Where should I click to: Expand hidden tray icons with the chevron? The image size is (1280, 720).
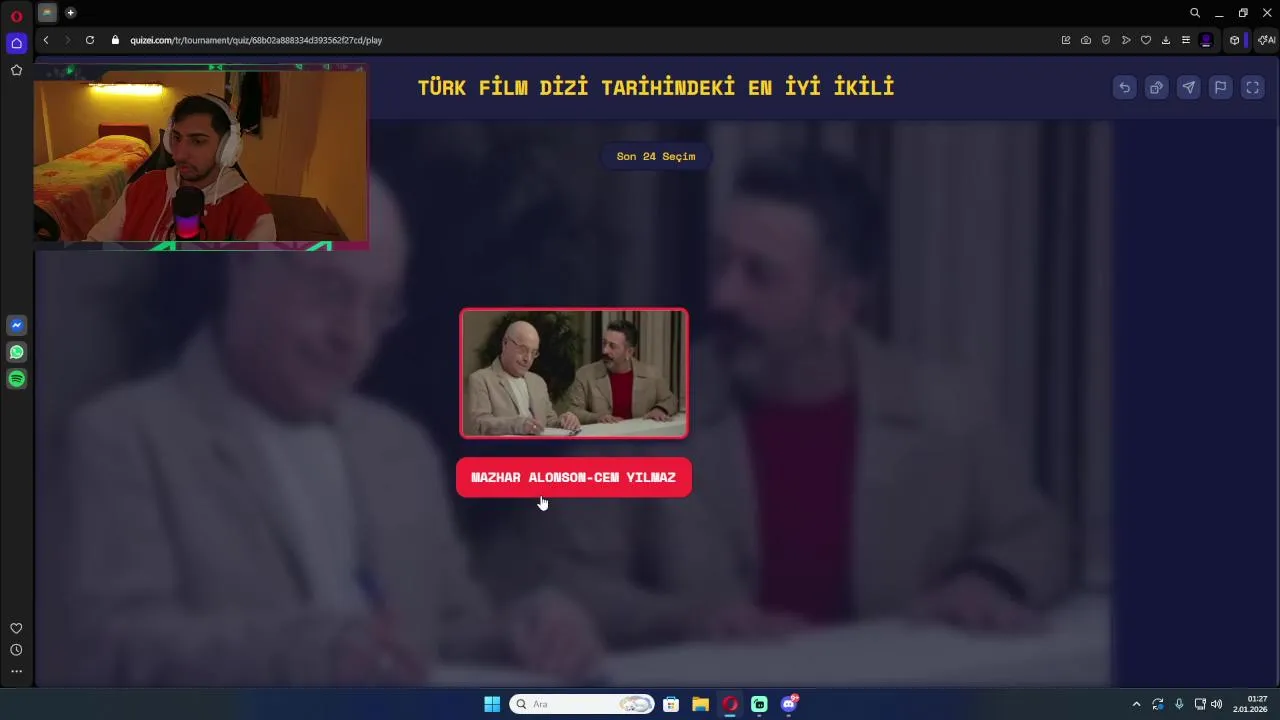[1136, 704]
